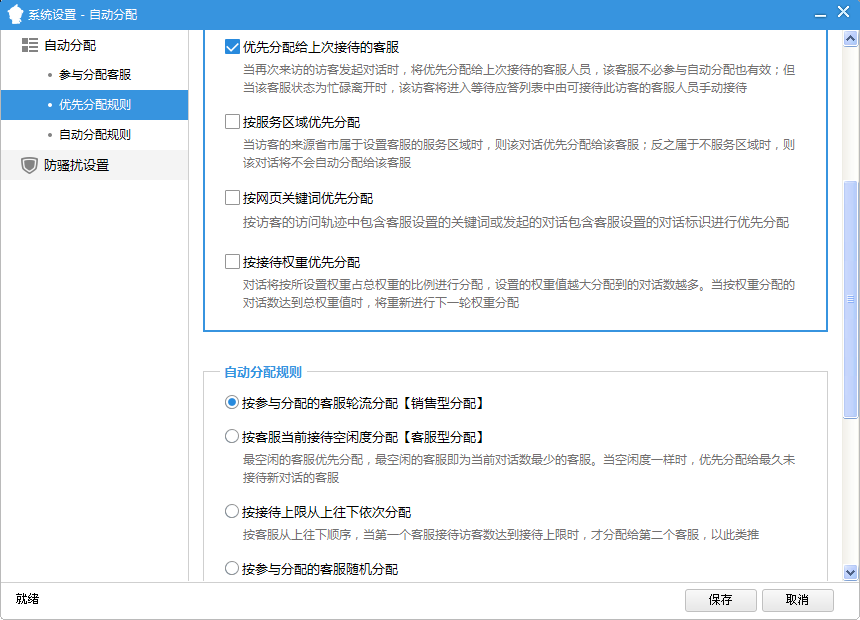Choose 按客服当前接待空闲度分配 radio option
The image size is (860, 620).
(x=232, y=437)
